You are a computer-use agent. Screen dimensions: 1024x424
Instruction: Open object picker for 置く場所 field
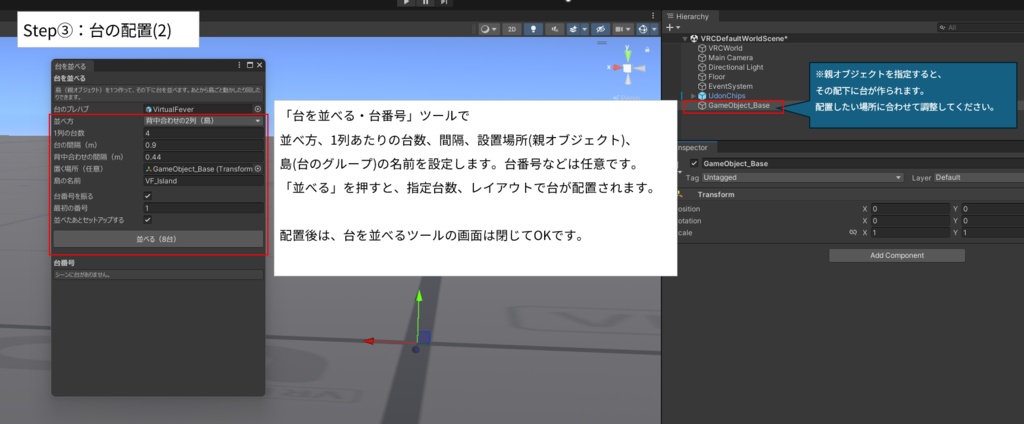[x=257, y=169]
